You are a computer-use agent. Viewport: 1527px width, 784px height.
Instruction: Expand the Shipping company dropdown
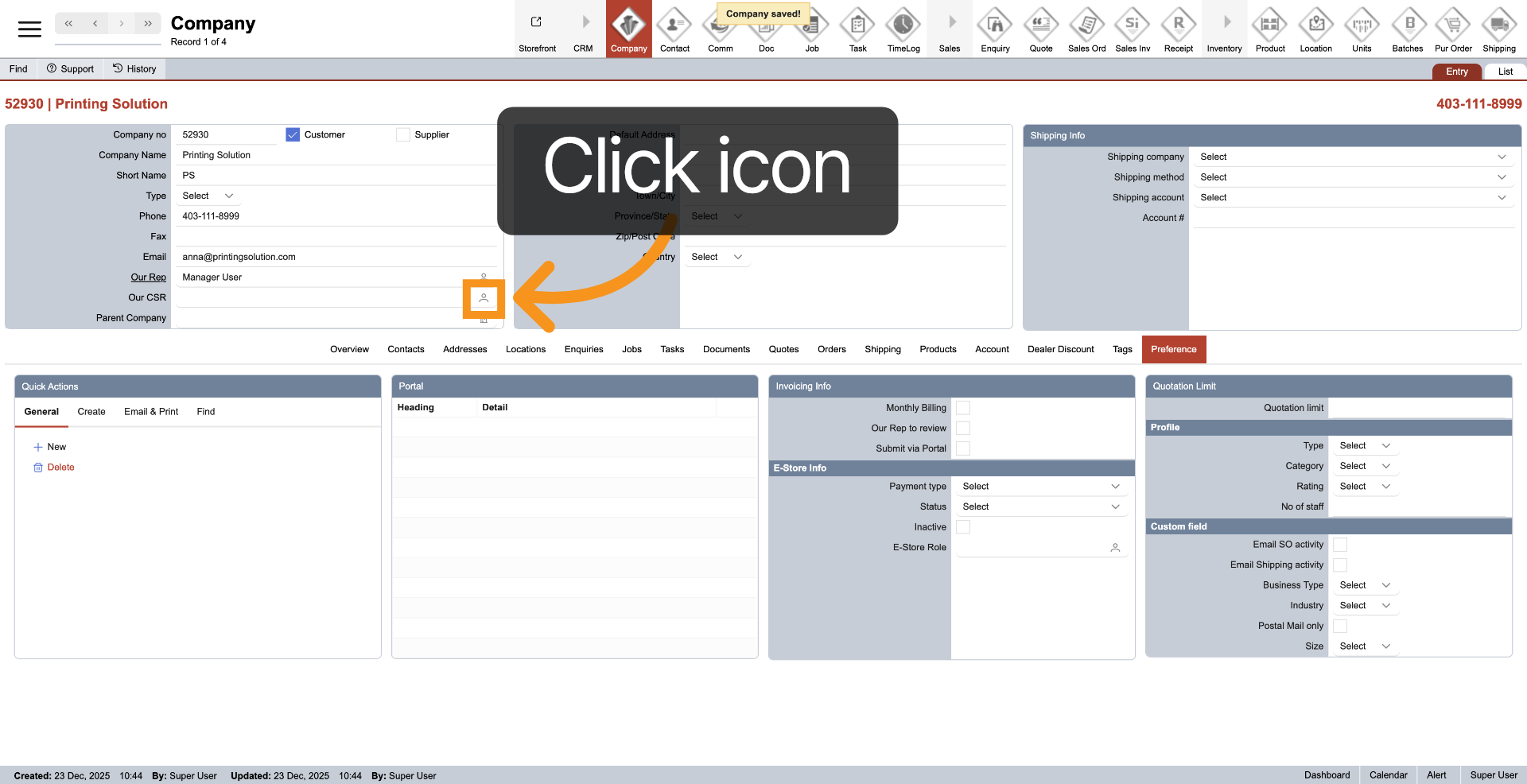tap(1351, 157)
